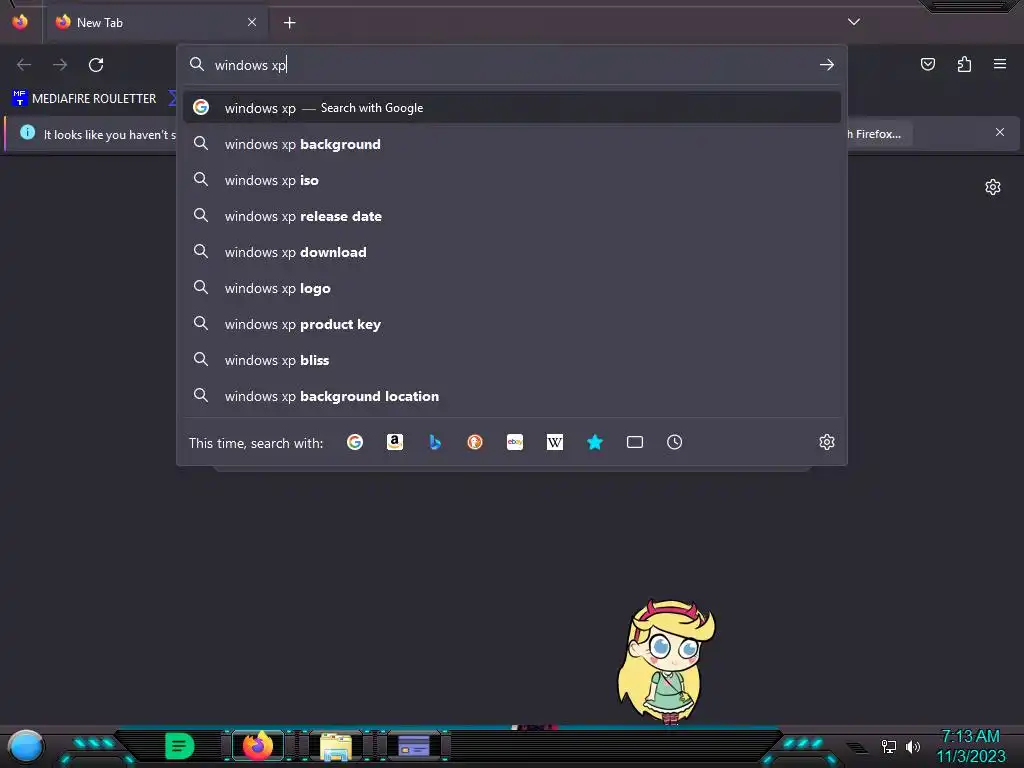Open the Extensions puzzle icon

coord(964,64)
